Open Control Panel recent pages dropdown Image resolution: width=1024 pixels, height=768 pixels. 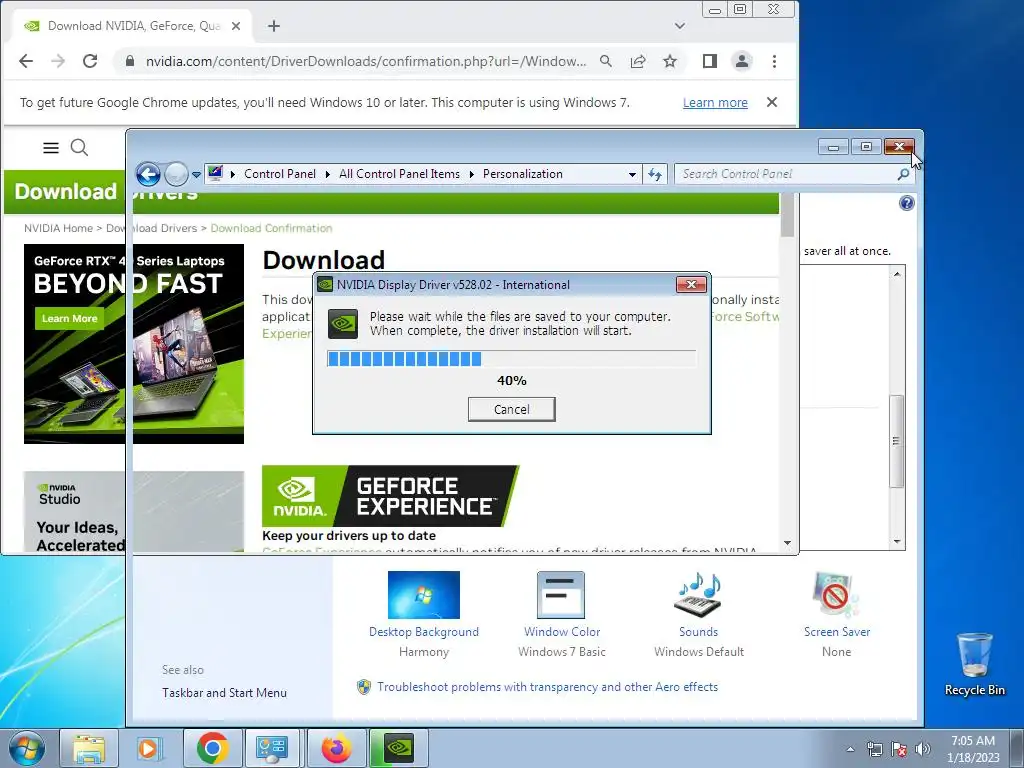coord(196,175)
